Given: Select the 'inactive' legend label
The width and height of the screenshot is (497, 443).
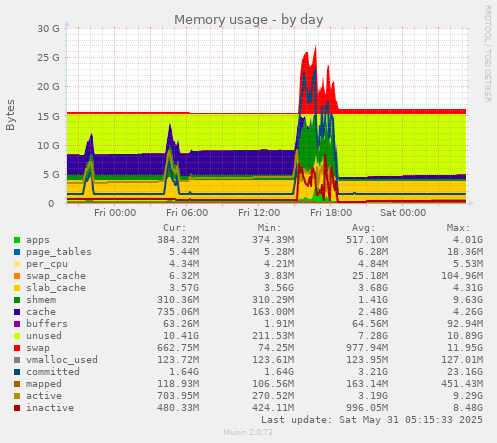Looking at the screenshot, I should pos(50,408).
